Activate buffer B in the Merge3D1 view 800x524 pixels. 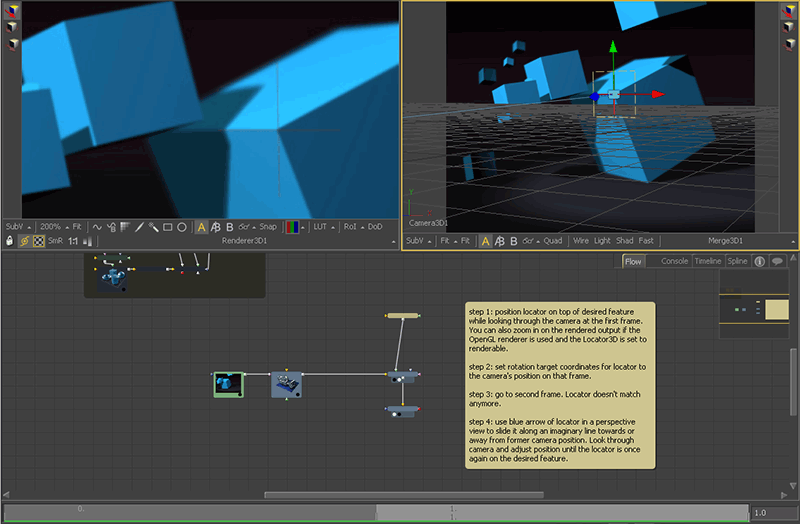tap(514, 241)
